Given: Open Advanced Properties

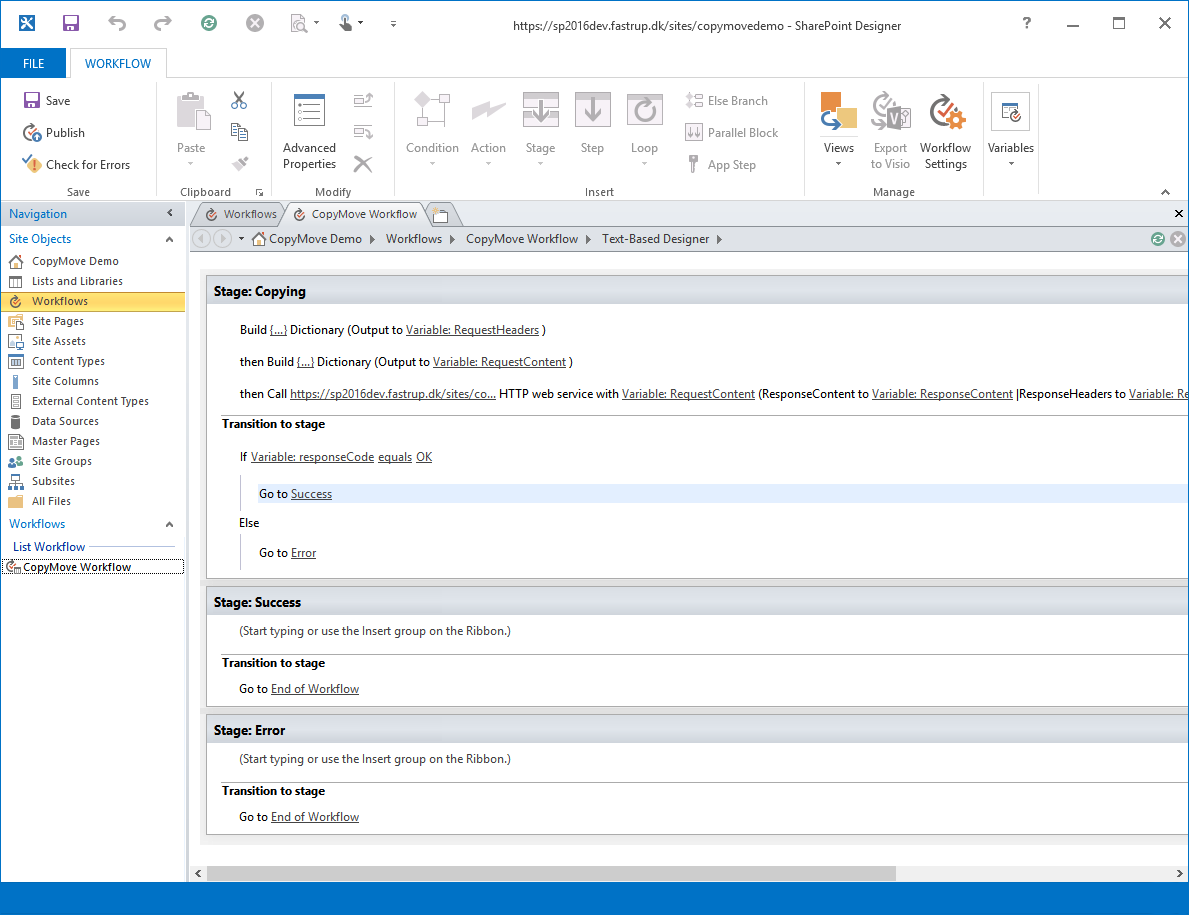Looking at the screenshot, I should pos(309,133).
